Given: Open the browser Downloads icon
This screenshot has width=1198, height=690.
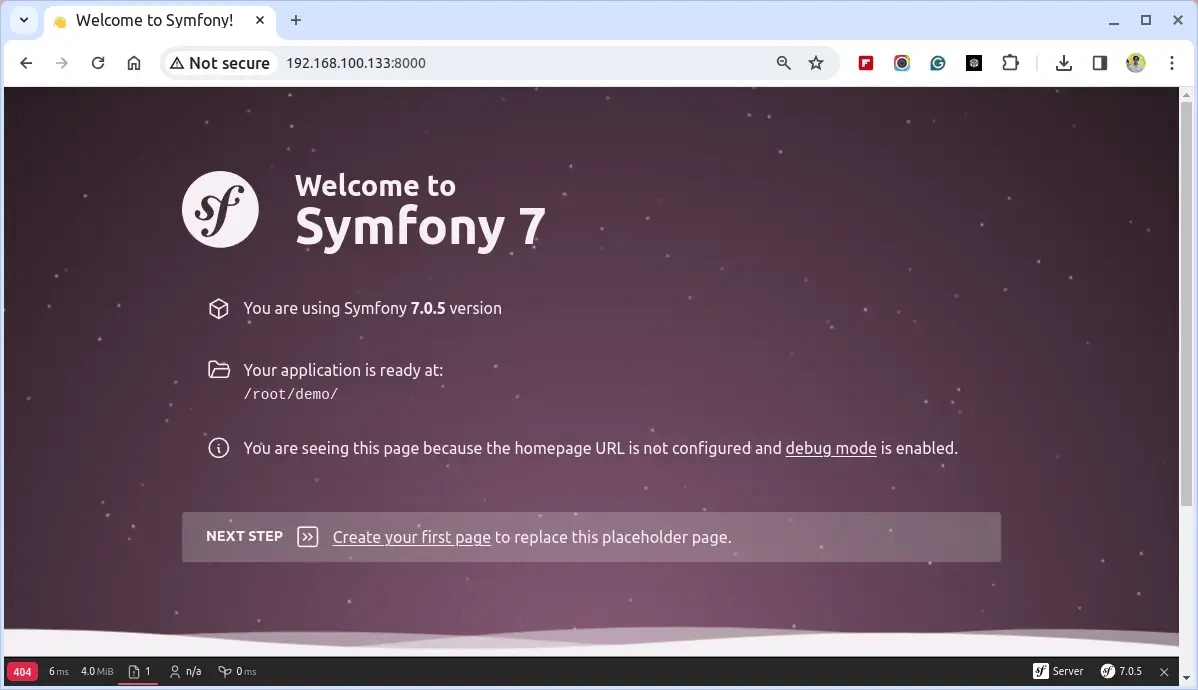Looking at the screenshot, I should pyautogui.click(x=1064, y=63).
